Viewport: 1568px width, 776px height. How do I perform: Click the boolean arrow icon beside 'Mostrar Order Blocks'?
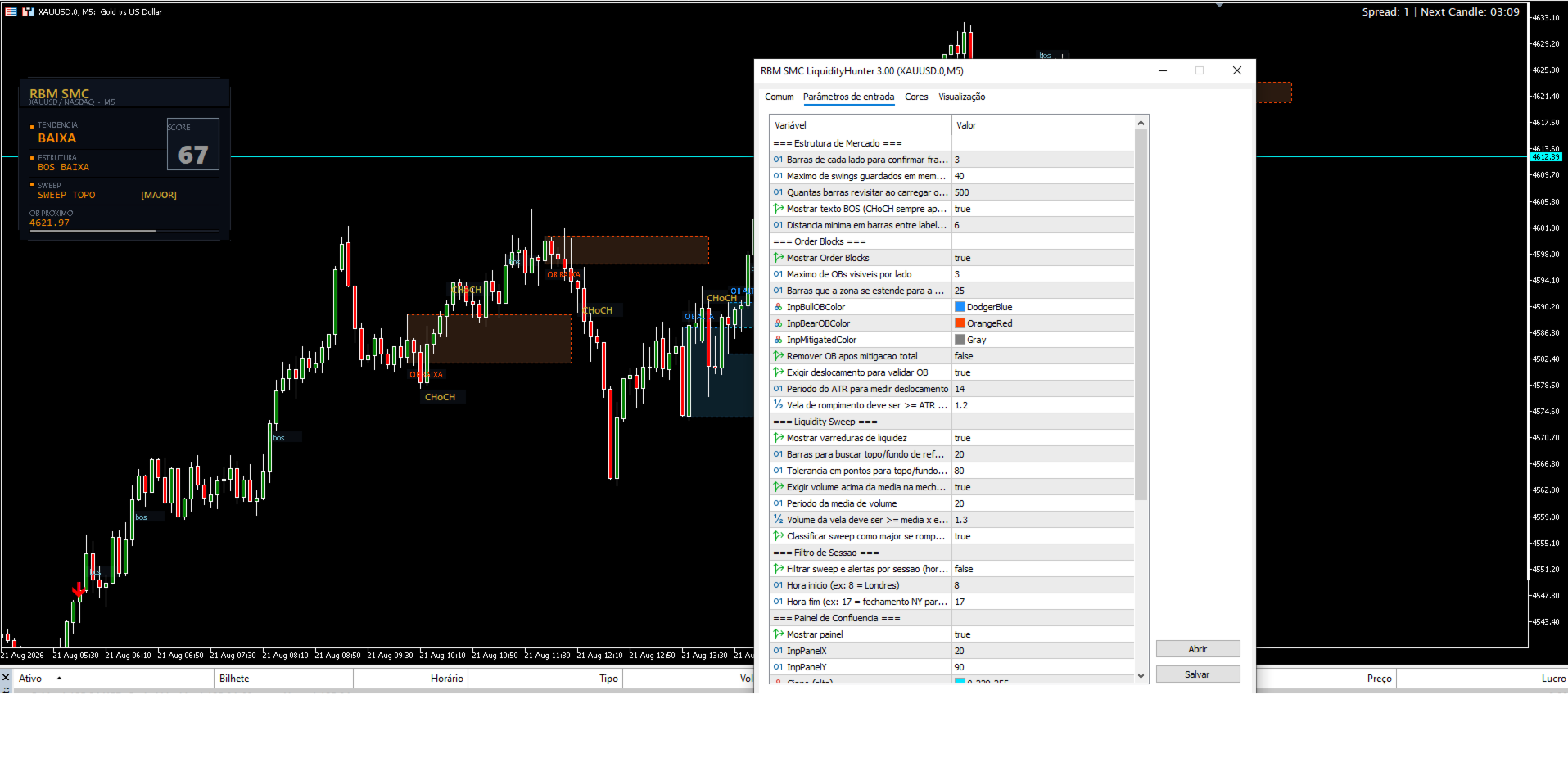click(778, 258)
